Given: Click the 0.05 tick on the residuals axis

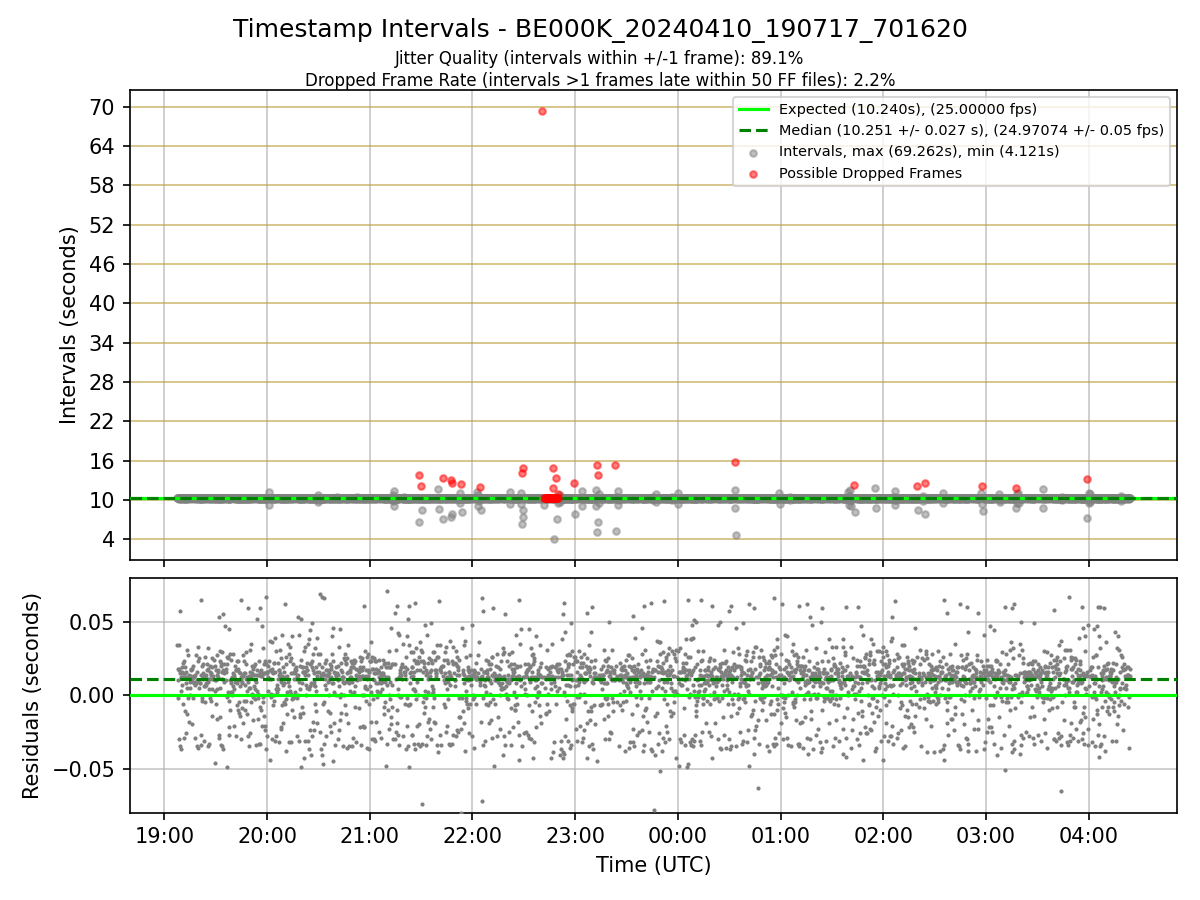Looking at the screenshot, I should coord(95,622).
